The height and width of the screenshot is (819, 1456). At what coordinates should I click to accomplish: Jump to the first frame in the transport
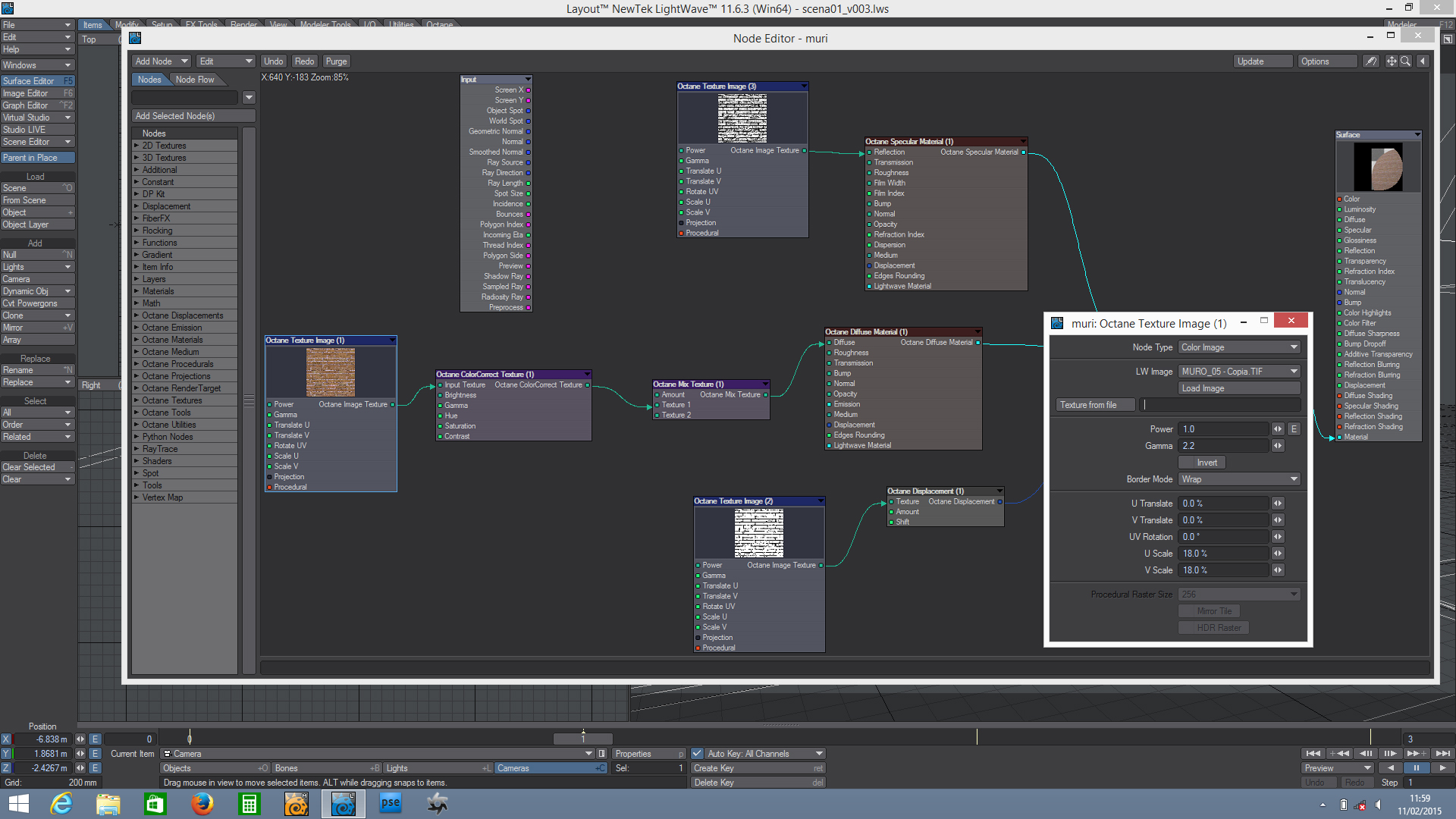coord(1313,754)
